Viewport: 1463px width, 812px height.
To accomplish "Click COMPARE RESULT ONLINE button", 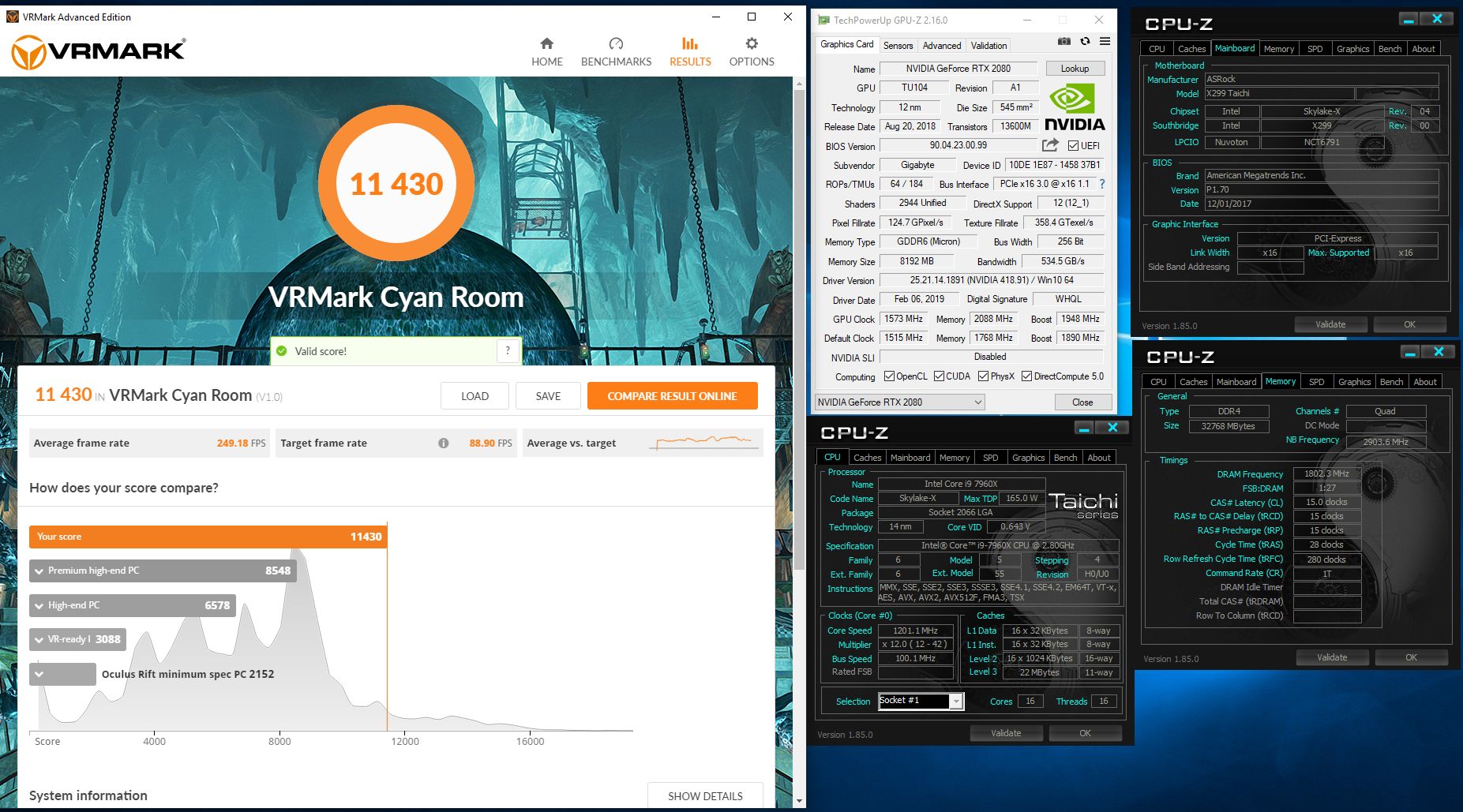I will pos(672,396).
